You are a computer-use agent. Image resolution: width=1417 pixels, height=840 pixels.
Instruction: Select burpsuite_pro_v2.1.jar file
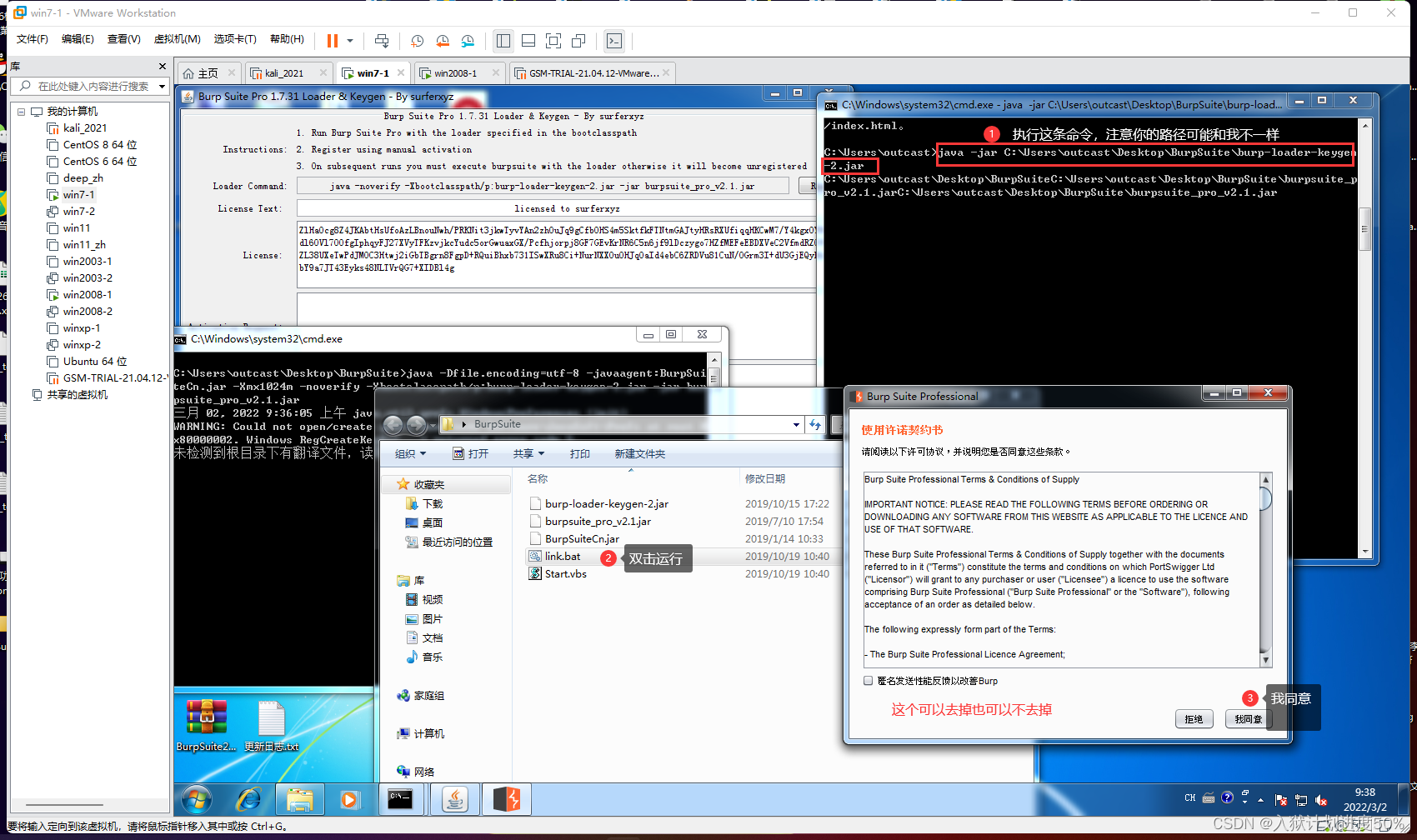click(598, 521)
